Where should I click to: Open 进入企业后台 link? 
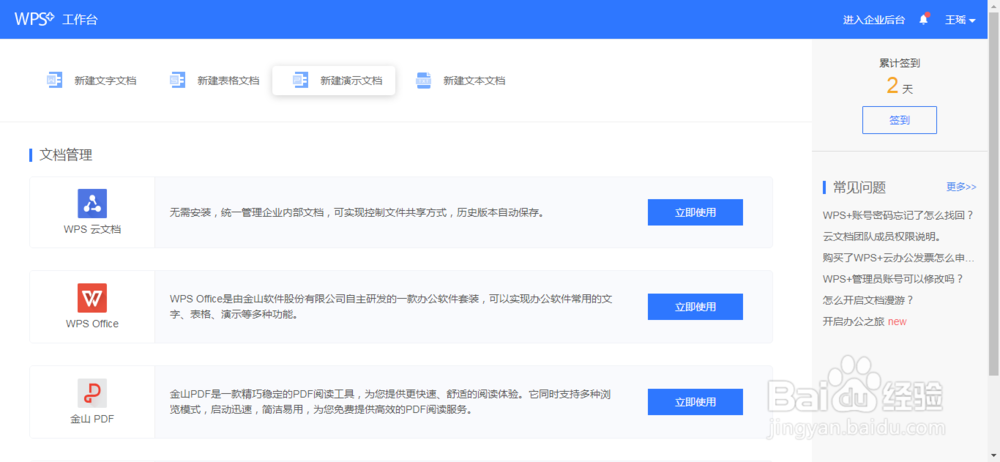(x=874, y=20)
